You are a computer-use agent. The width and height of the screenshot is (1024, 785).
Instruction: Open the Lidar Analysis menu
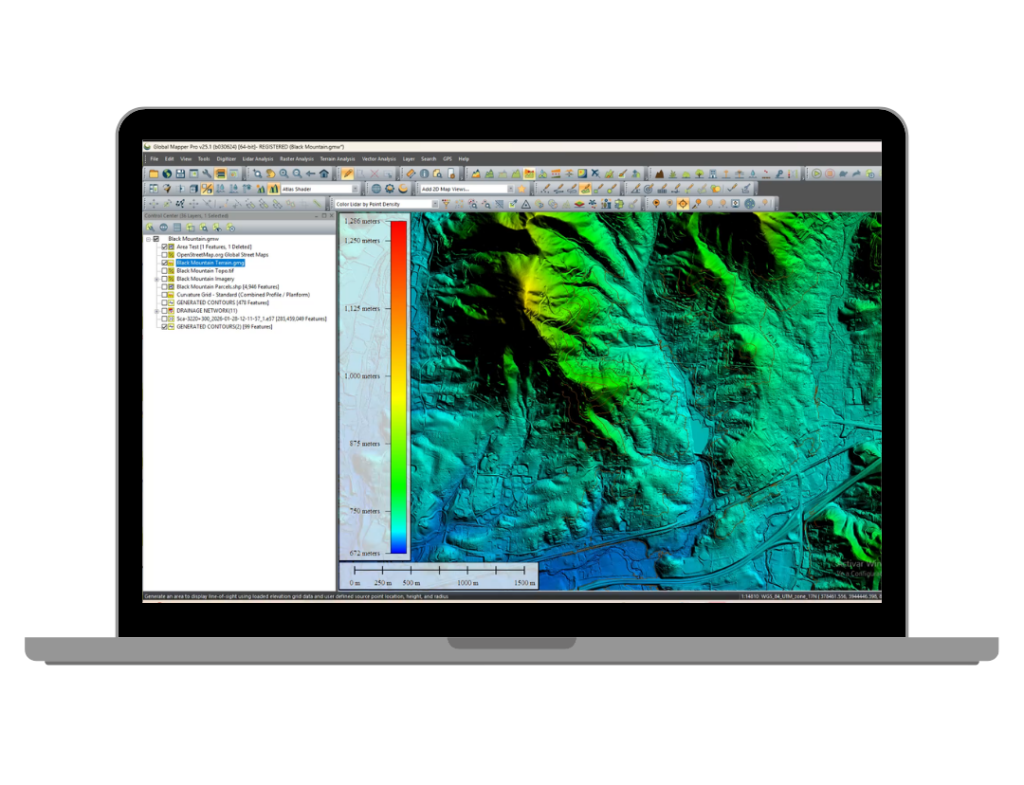click(258, 159)
